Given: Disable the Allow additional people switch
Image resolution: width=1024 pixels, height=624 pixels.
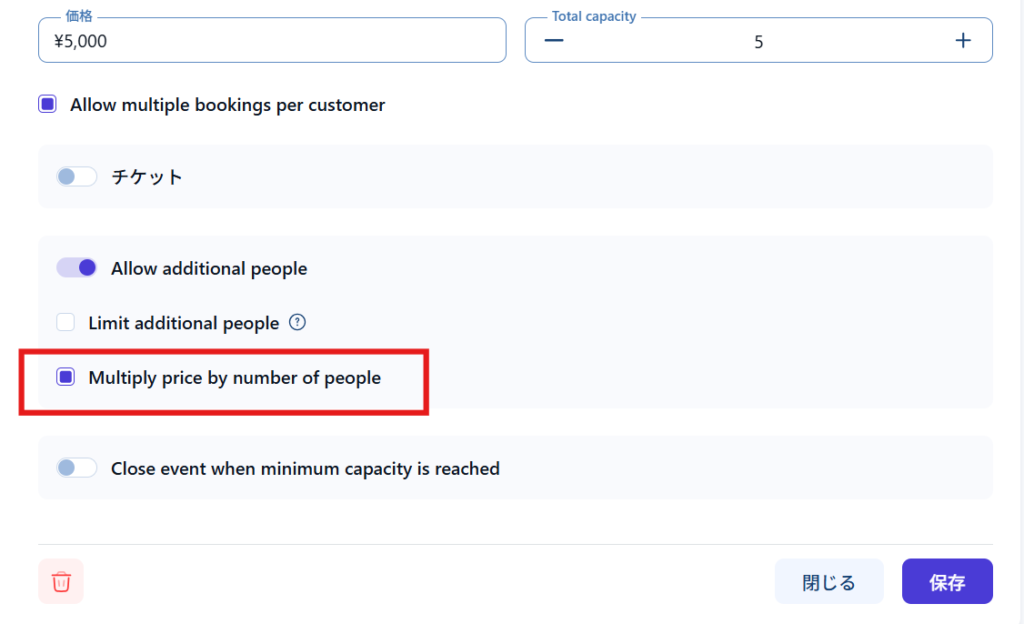Looking at the screenshot, I should (77, 268).
